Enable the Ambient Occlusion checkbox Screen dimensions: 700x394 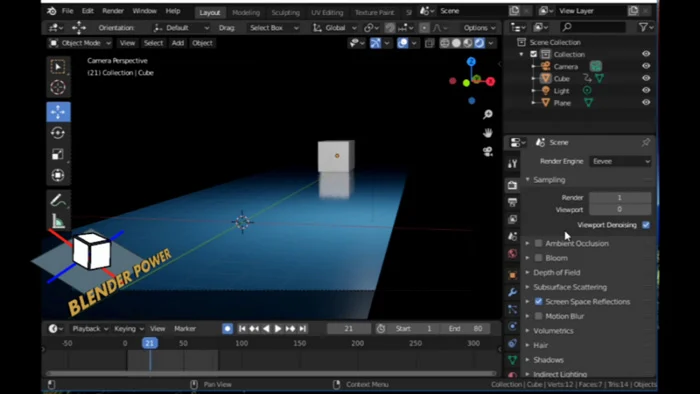(538, 243)
